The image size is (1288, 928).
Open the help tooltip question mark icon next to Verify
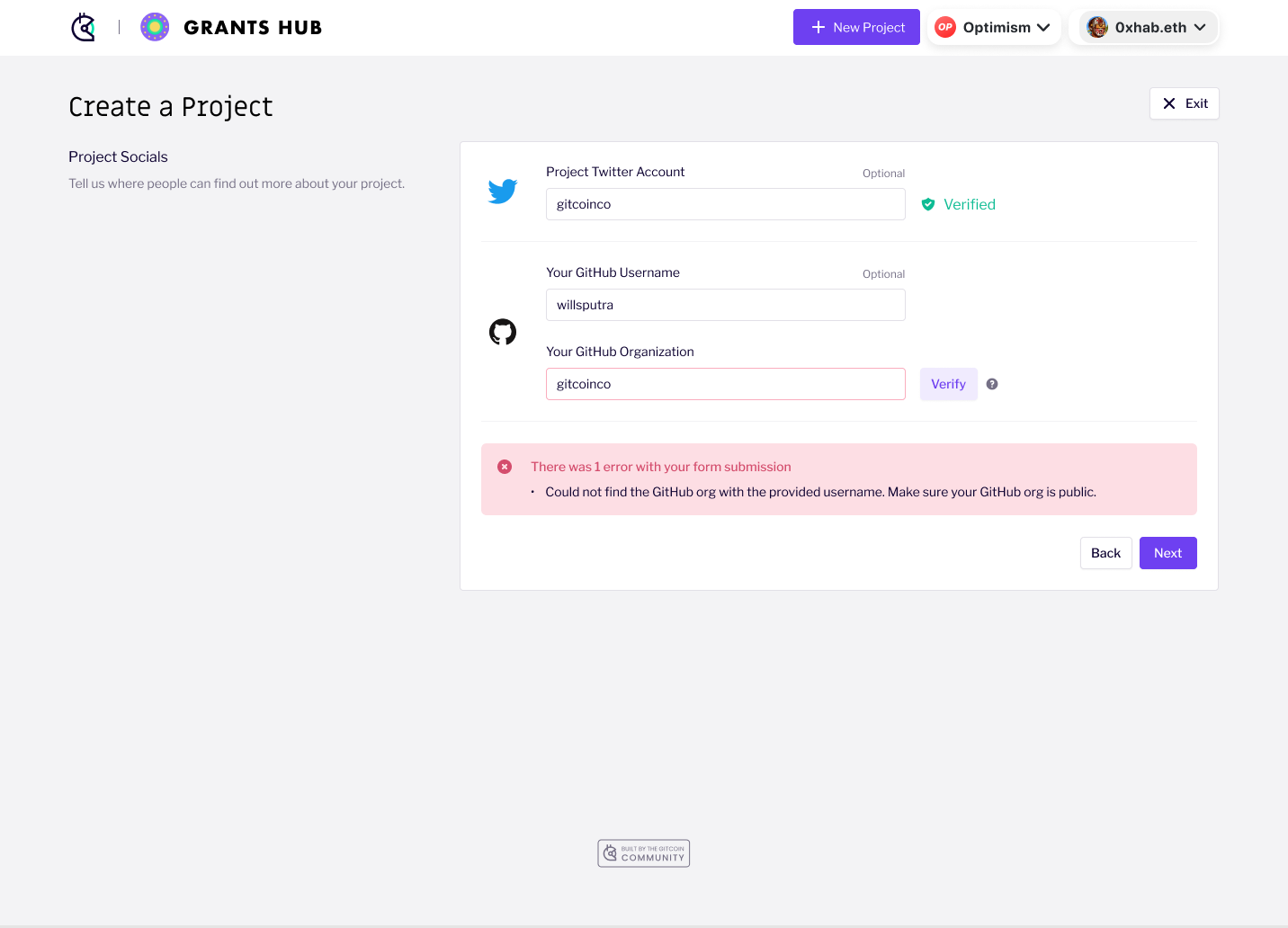coord(991,384)
